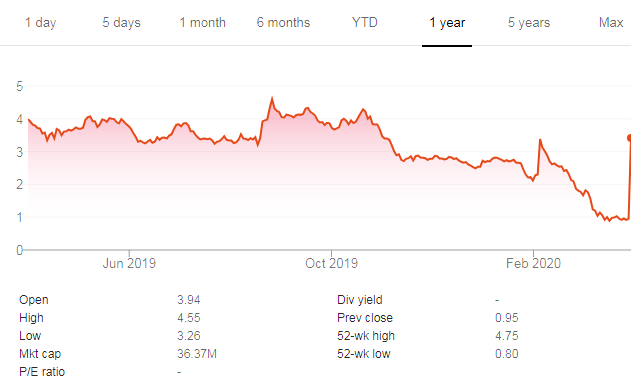Select the 5 days tab
Screen dimensions: 631x391
[x=122, y=23]
